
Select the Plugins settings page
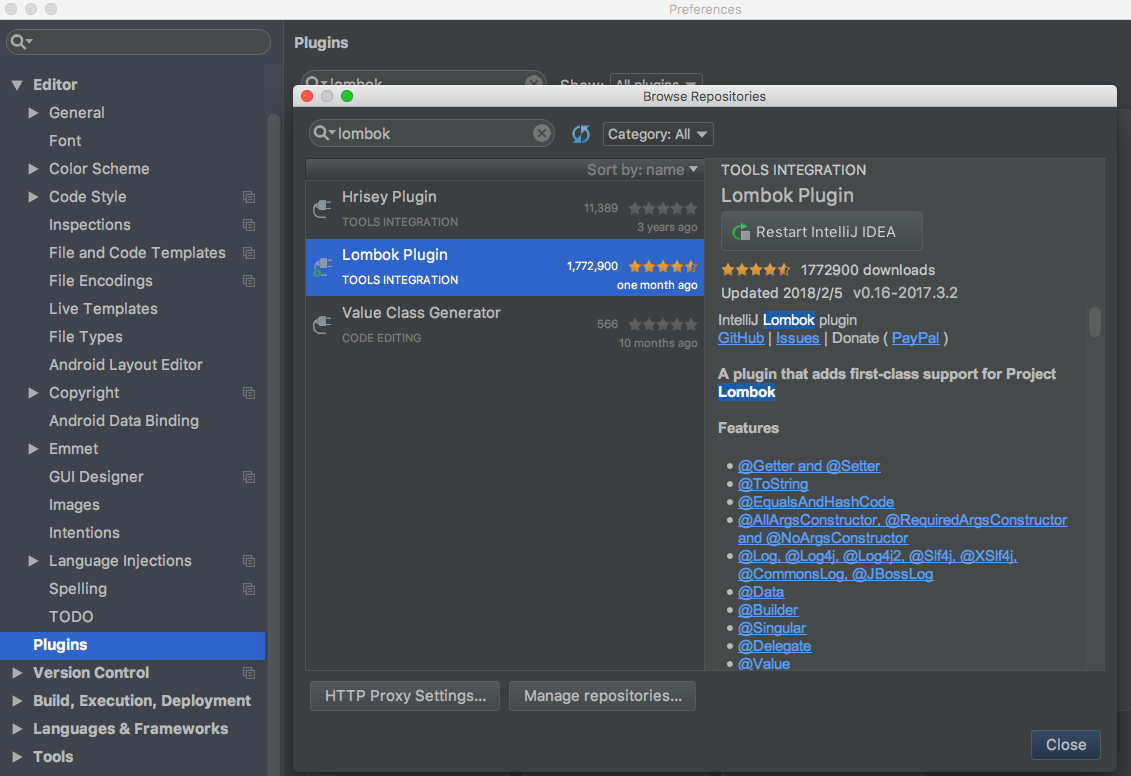(x=133, y=645)
